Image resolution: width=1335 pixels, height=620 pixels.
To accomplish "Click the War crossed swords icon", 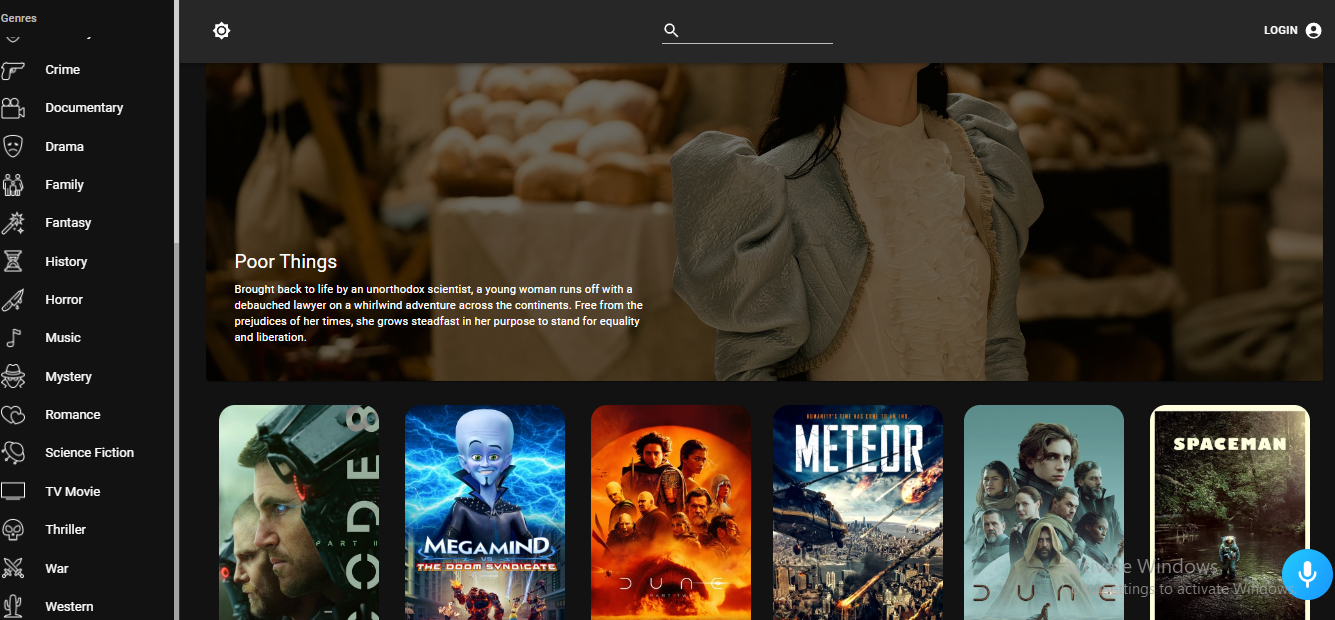I will point(13,569).
